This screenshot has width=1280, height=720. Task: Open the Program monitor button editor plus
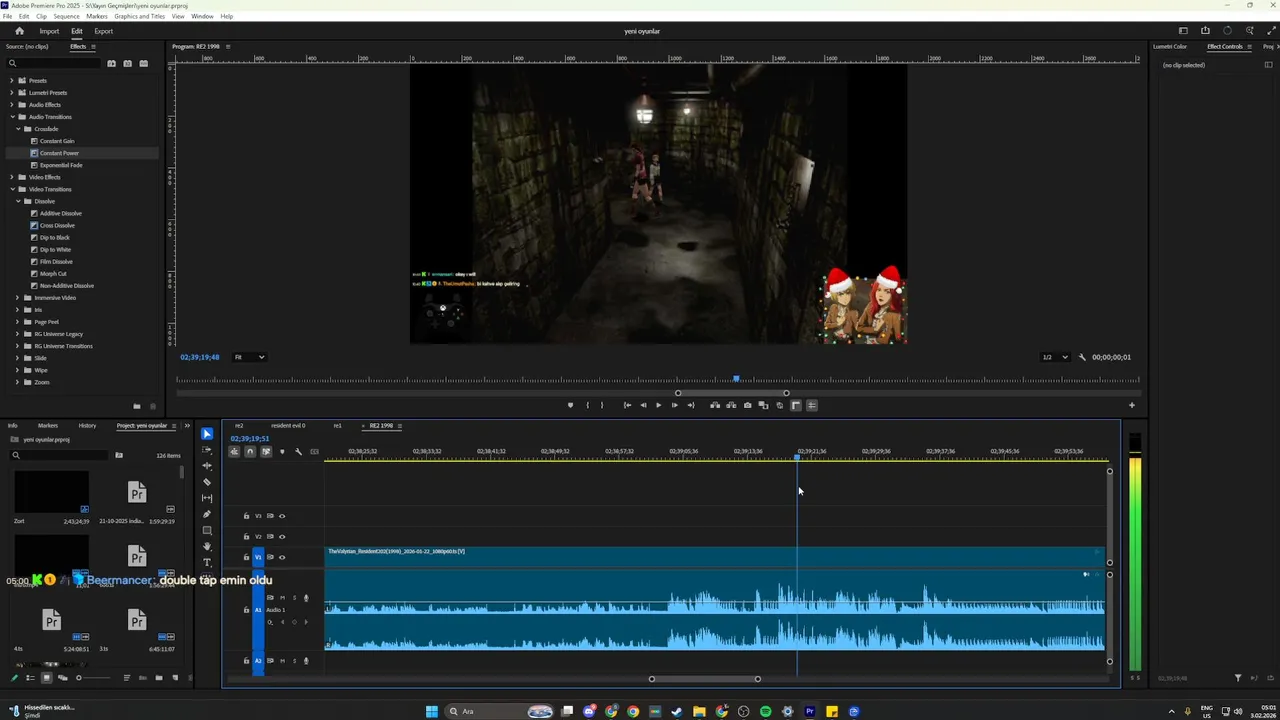[x=1132, y=405]
